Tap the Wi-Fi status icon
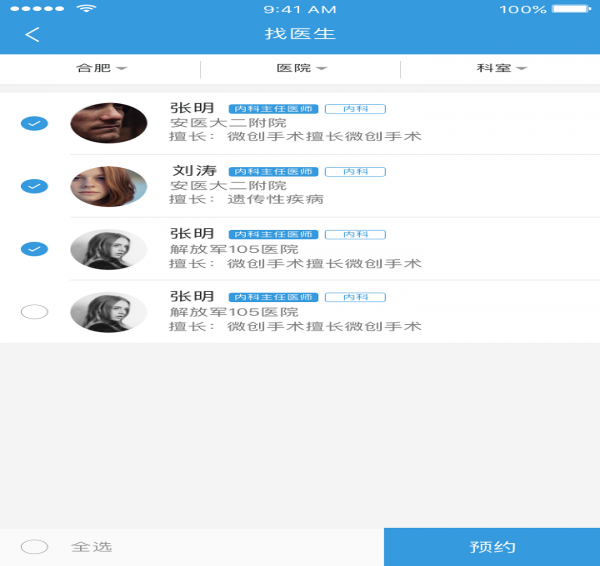The height and width of the screenshot is (566, 600). (x=86, y=8)
